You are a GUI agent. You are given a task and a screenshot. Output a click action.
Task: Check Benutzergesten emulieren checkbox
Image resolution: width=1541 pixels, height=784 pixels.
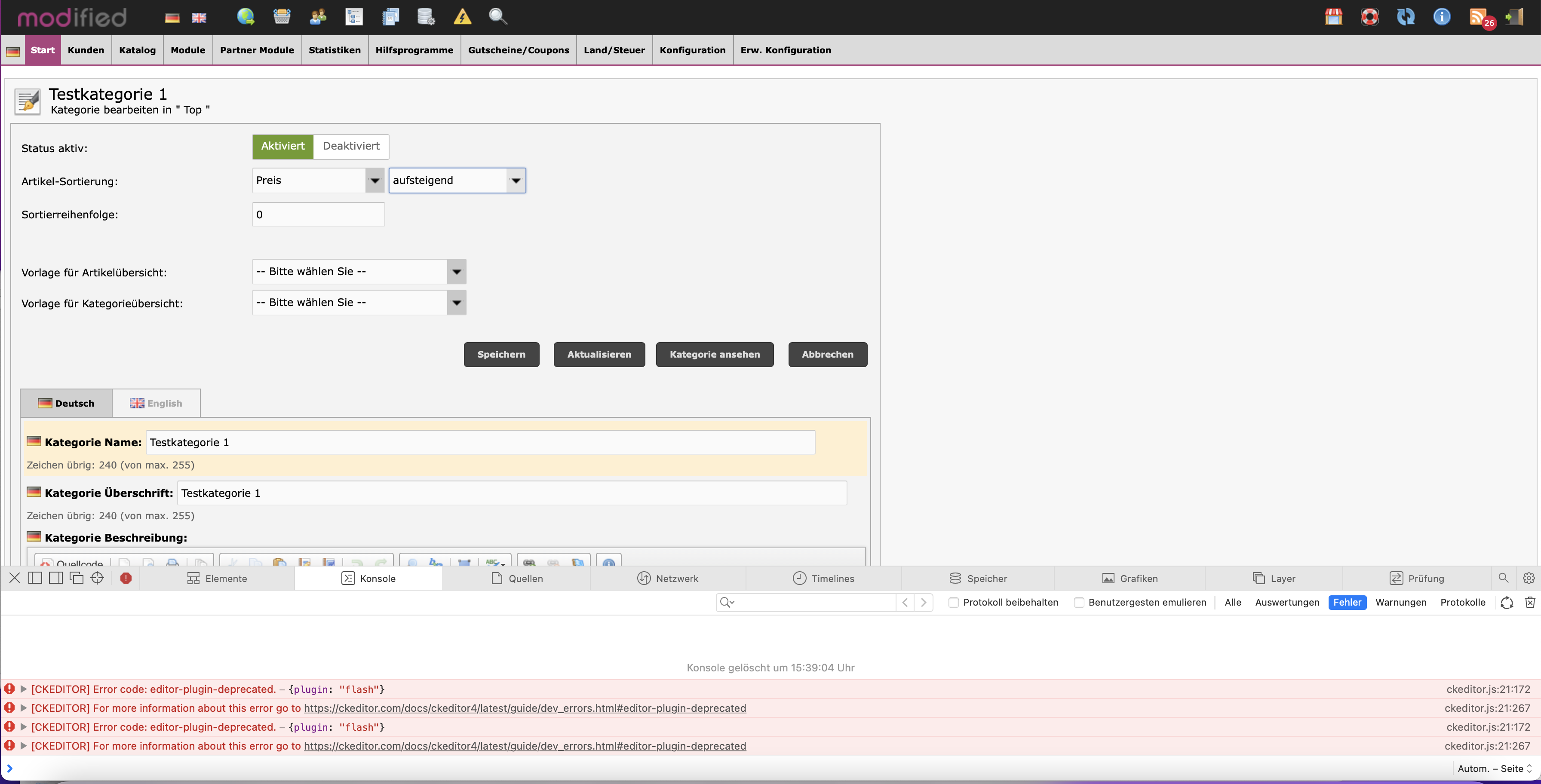[1079, 602]
